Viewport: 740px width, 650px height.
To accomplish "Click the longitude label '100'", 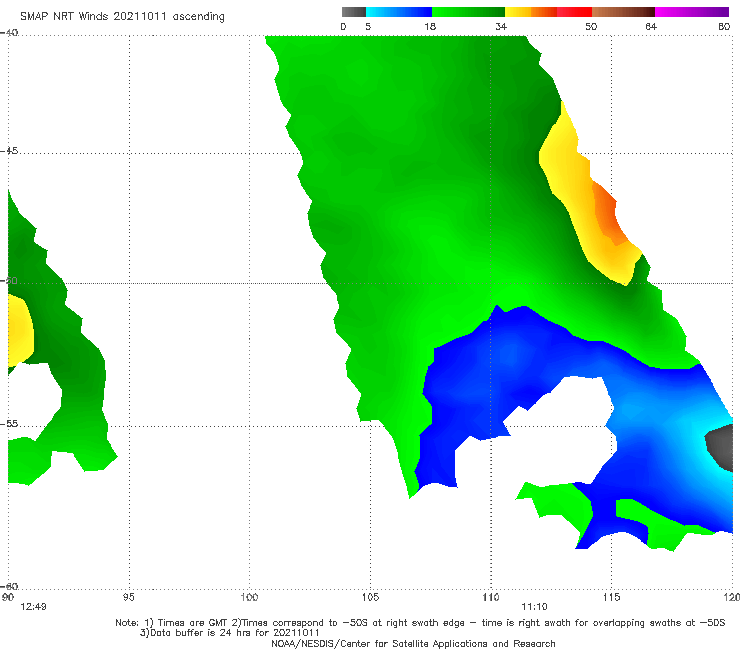I will tap(249, 598).
